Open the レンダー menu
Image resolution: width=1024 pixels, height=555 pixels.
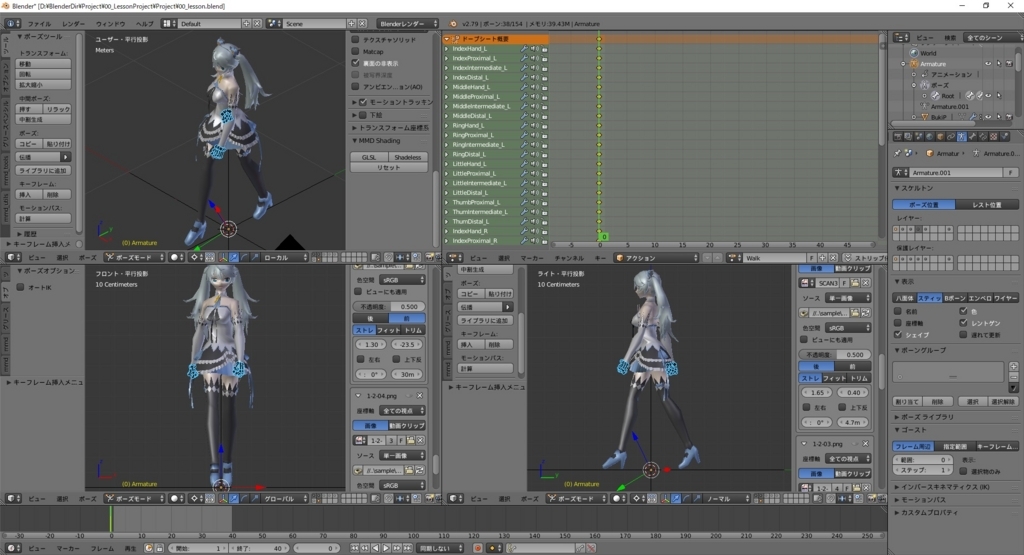pyautogui.click(x=73, y=24)
